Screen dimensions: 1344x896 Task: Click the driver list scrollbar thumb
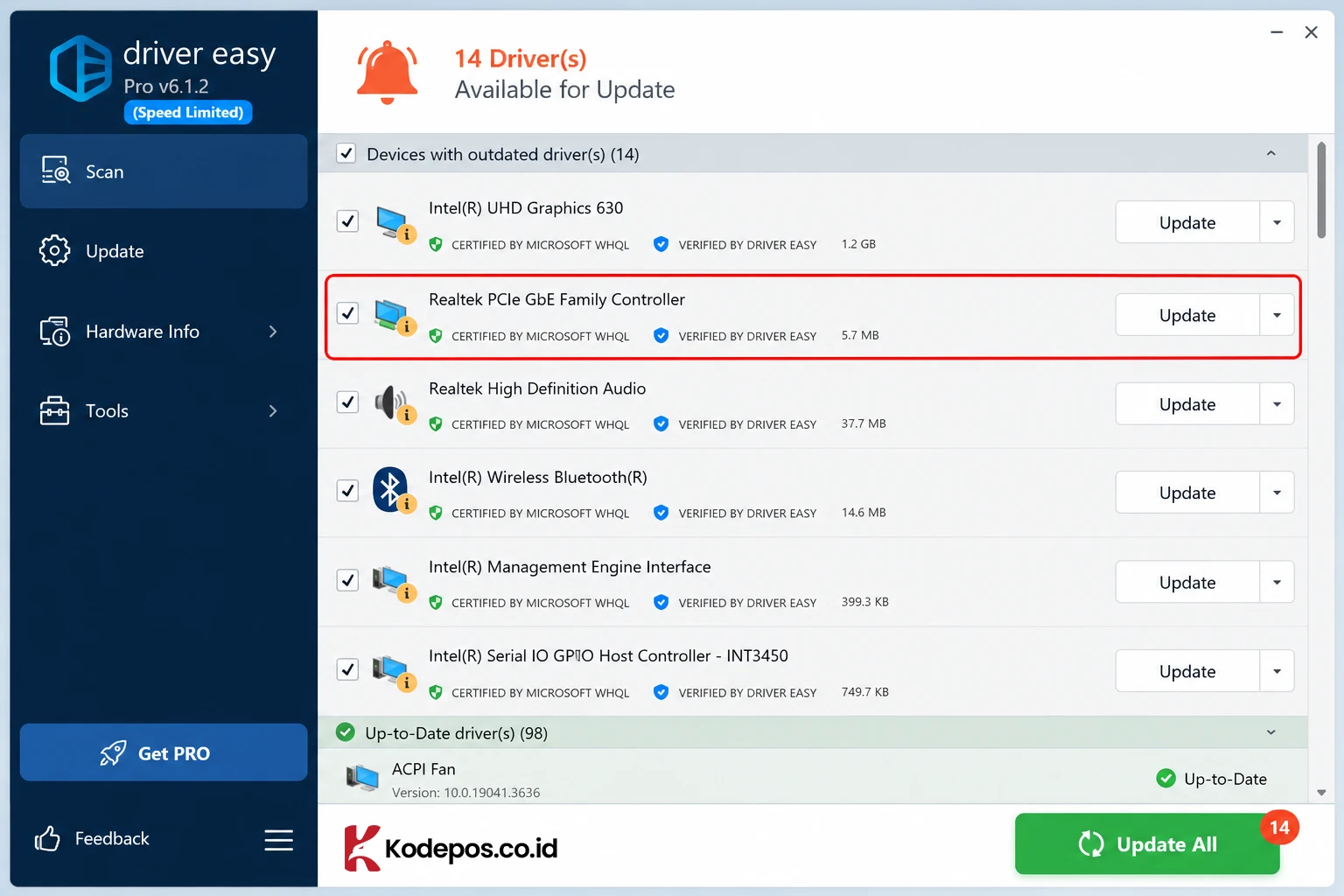coord(1321,190)
